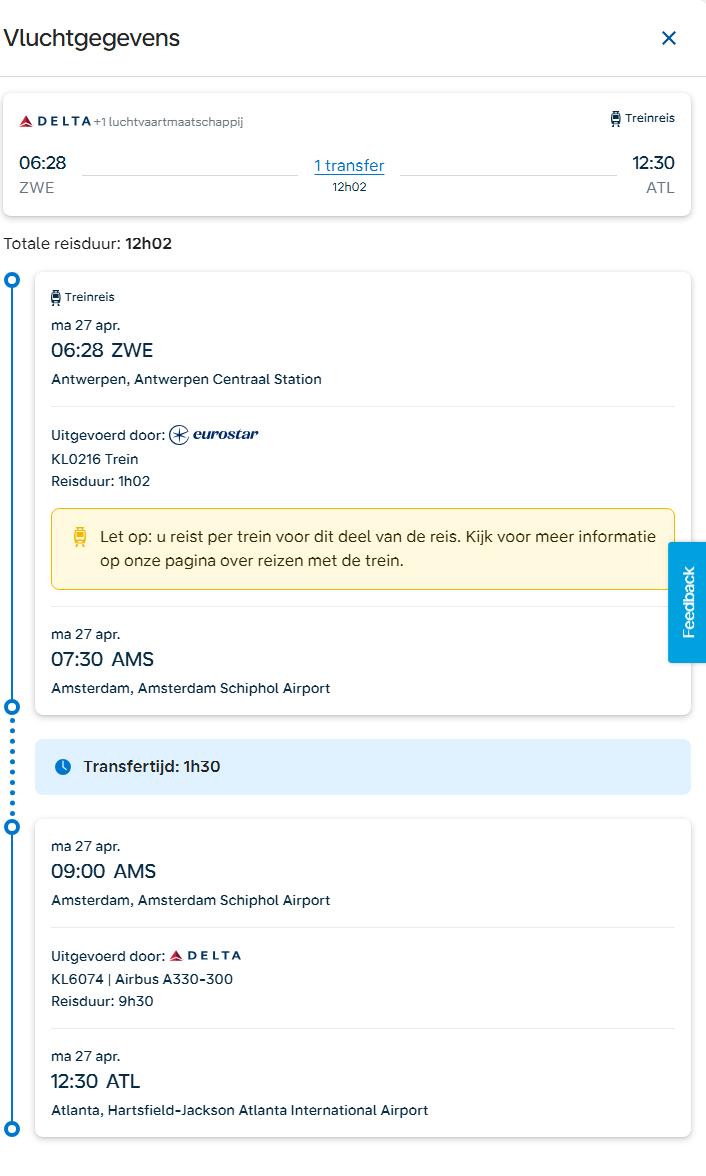706x1176 pixels.
Task: Select the Antwerpen Centraal Station text
Action: pos(186,379)
